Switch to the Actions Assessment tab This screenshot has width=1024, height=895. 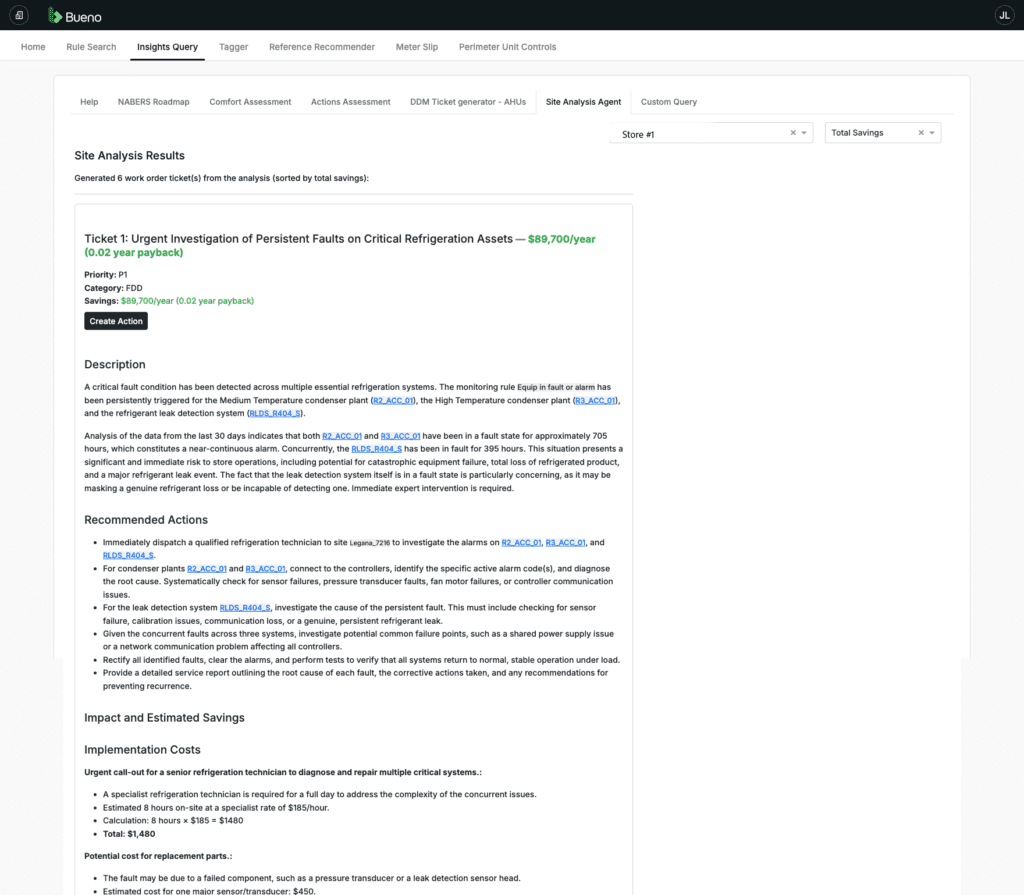point(351,102)
